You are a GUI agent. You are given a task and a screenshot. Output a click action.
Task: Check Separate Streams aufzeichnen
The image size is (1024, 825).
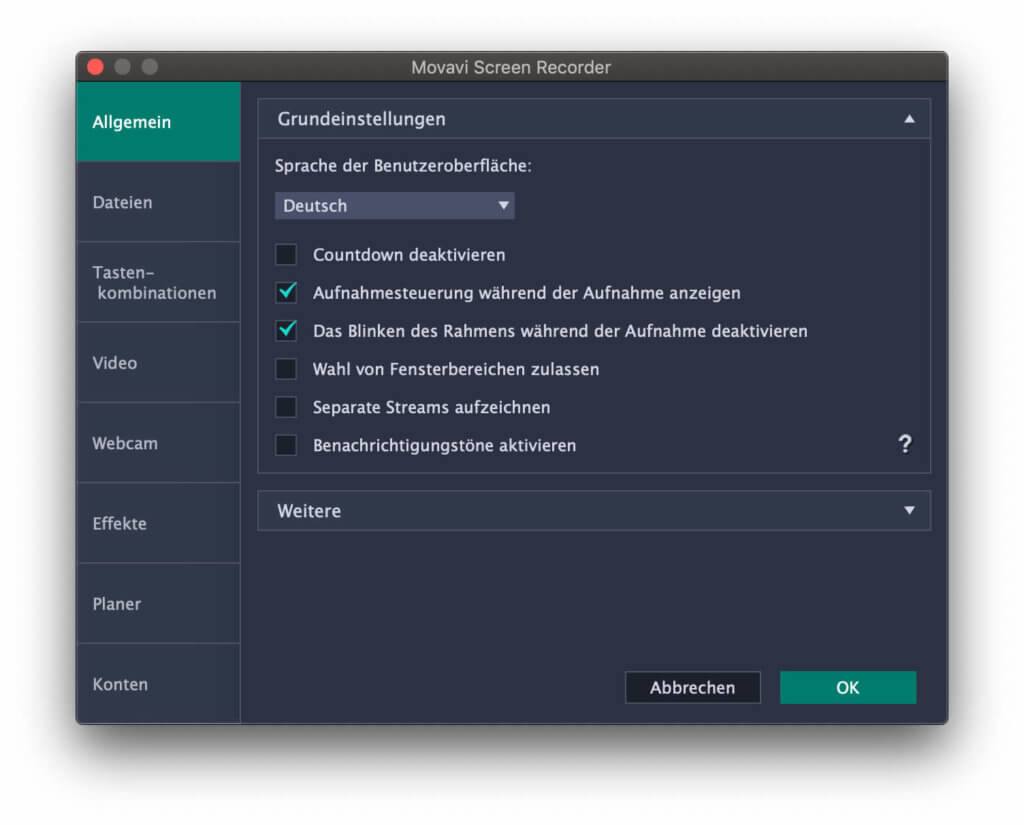point(286,407)
